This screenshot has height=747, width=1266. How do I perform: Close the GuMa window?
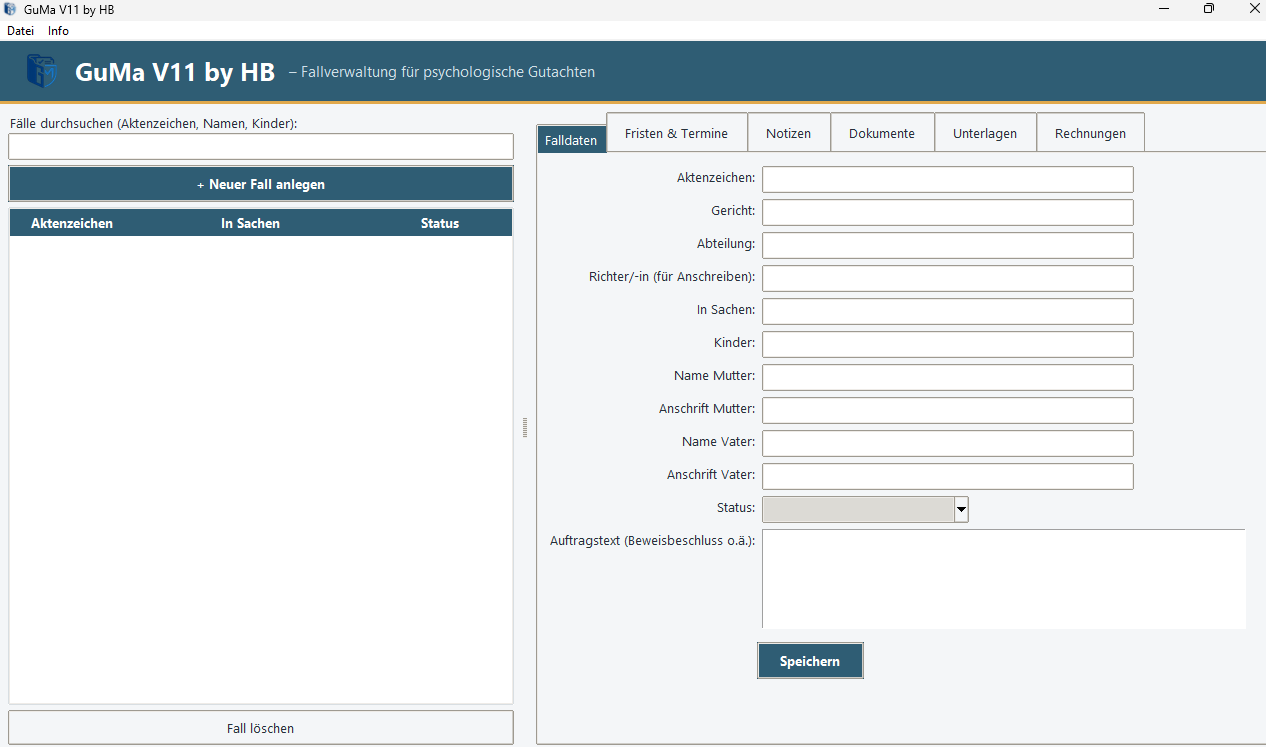pos(1253,9)
